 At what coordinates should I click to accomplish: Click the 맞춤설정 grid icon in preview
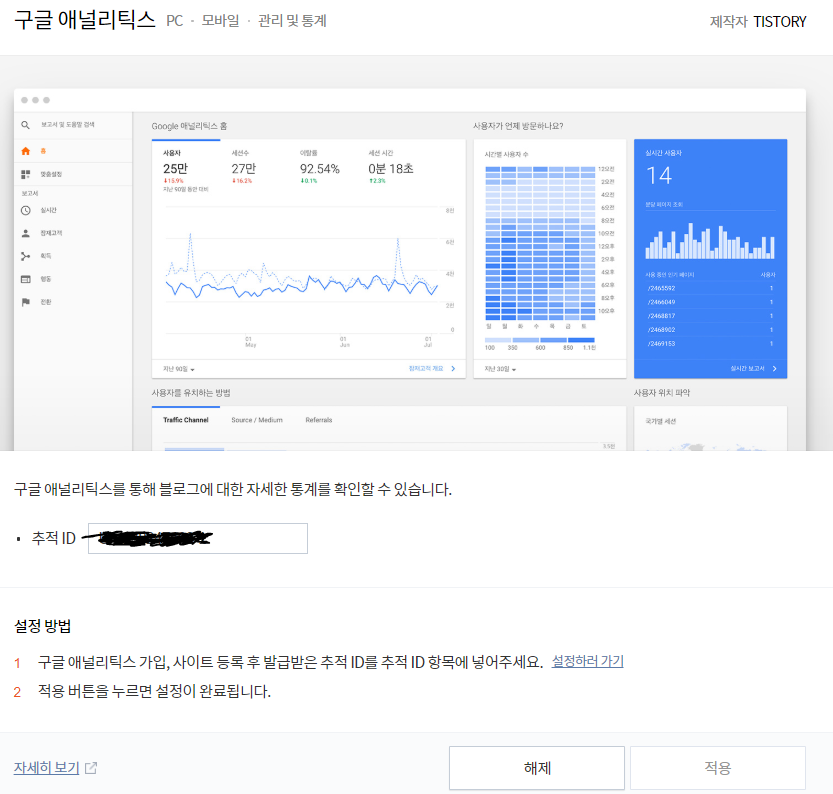[26, 174]
